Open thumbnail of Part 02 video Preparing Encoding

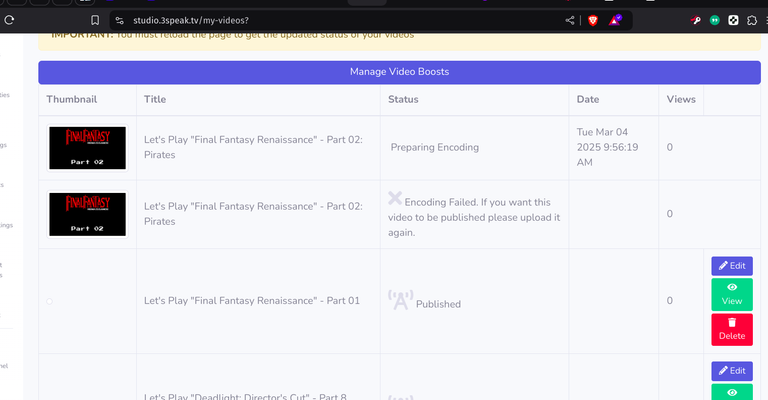tap(87, 148)
